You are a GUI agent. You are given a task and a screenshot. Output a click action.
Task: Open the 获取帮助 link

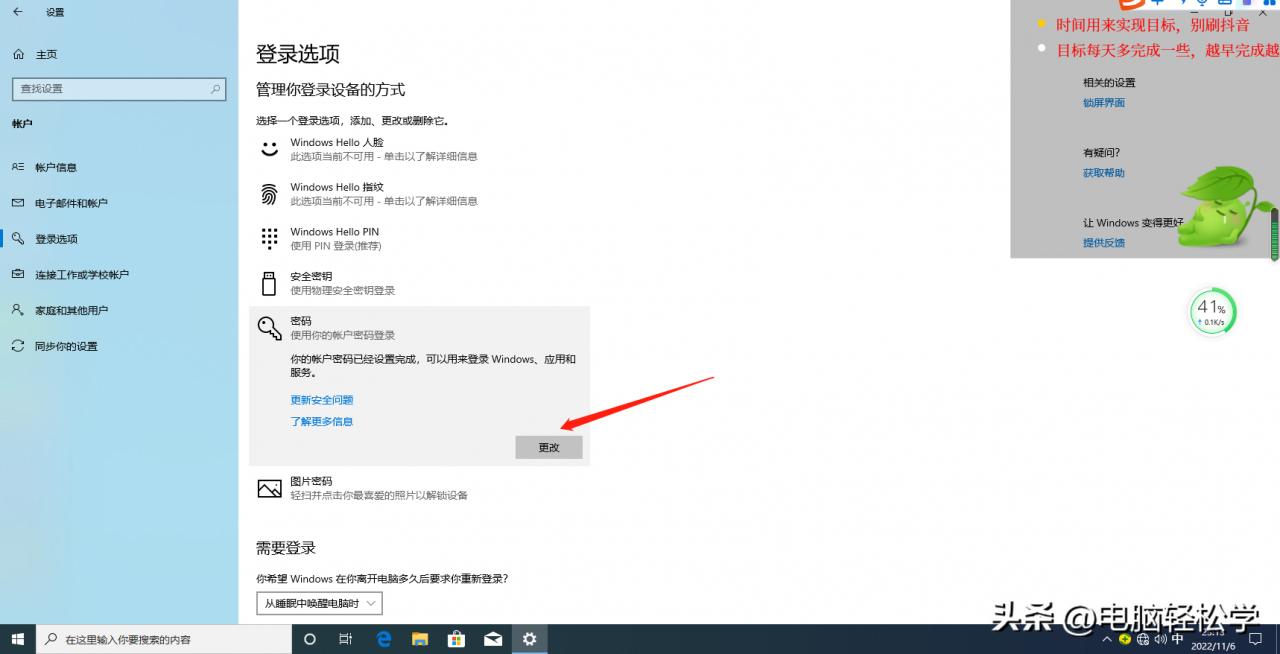point(1104,172)
